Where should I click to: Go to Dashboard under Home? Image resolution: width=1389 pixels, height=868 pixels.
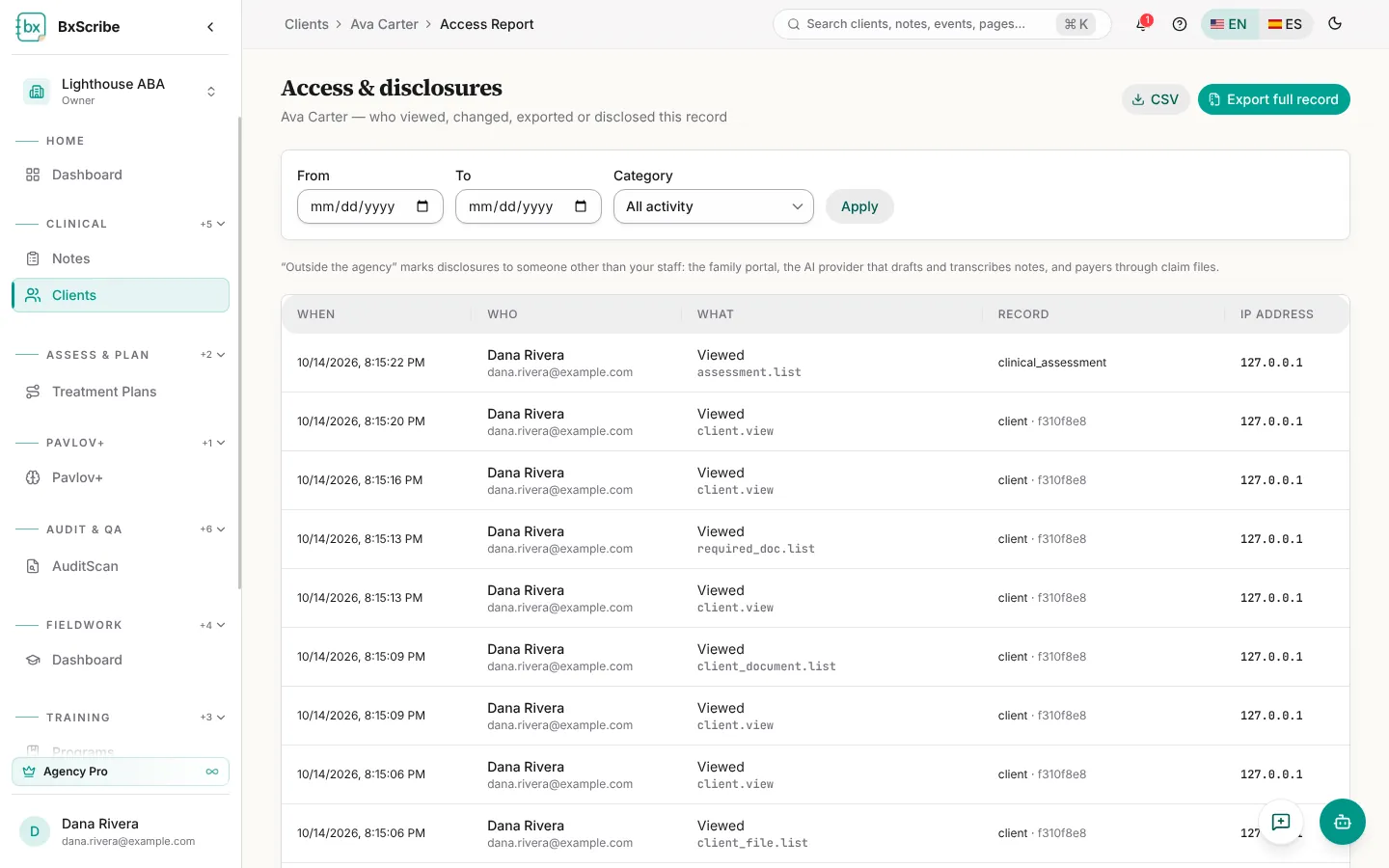(121, 175)
